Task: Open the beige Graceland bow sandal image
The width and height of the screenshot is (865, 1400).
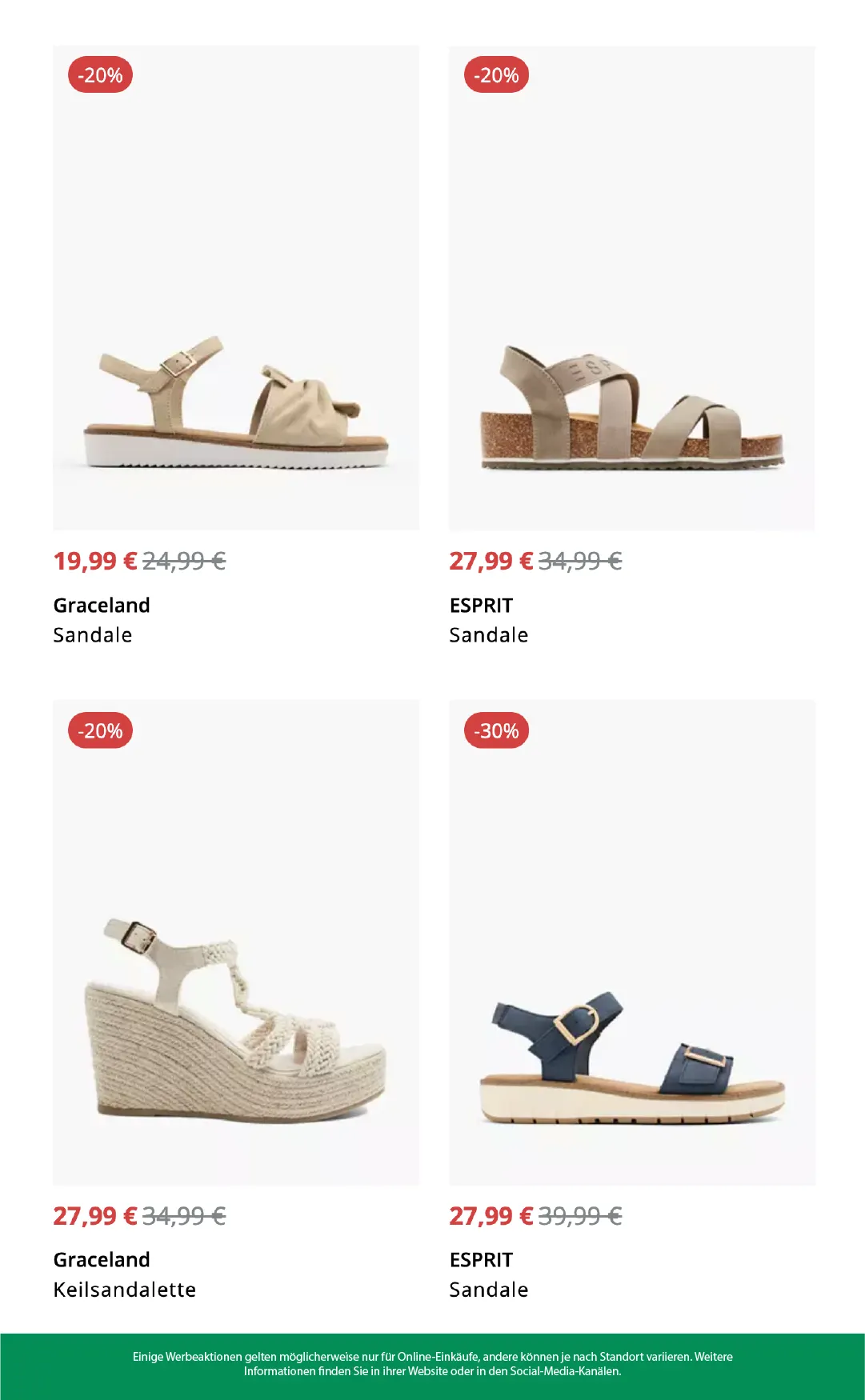Action: (236, 288)
